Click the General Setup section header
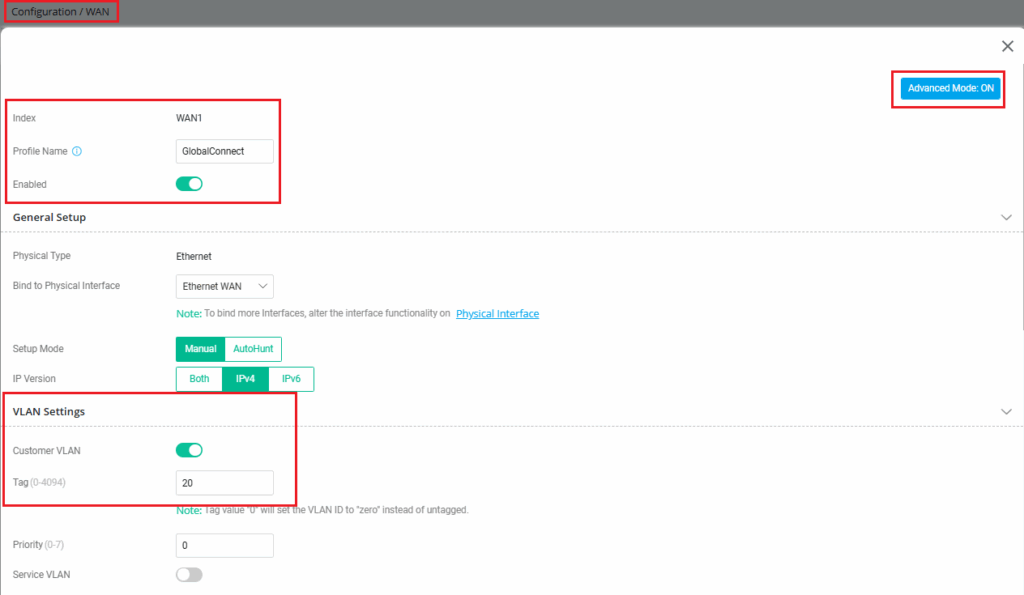Image resolution: width=1024 pixels, height=595 pixels. coord(49,217)
